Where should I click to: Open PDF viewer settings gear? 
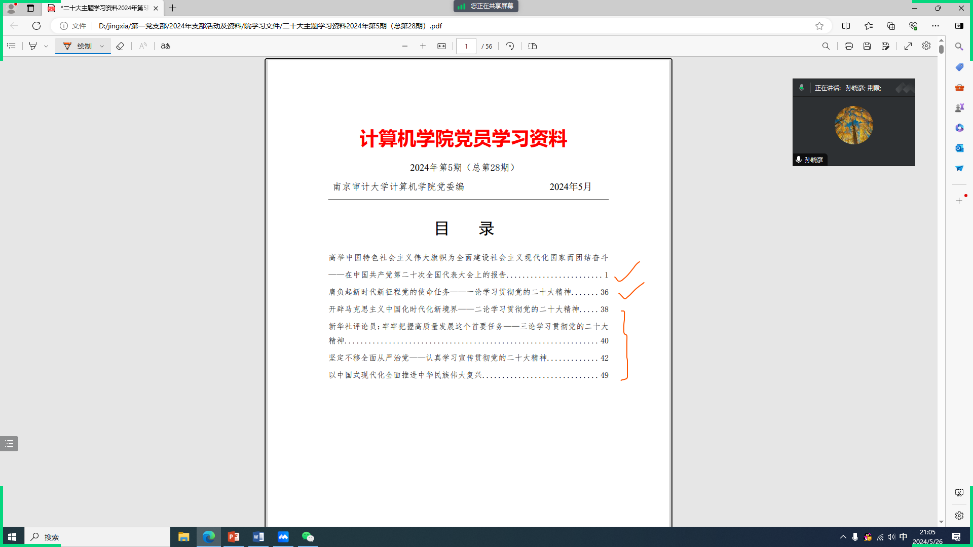(x=927, y=46)
